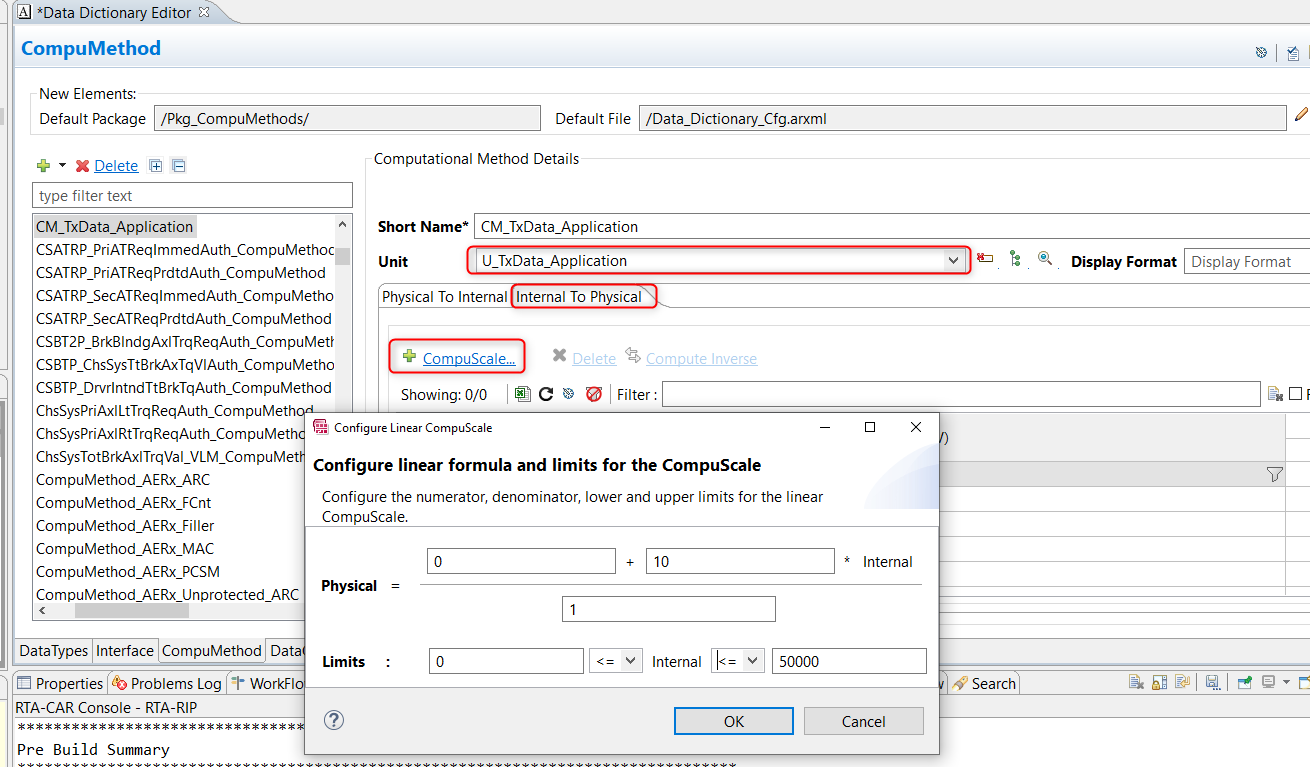Open the add element dropdown arrow
The height and width of the screenshot is (767, 1310).
pos(62,166)
